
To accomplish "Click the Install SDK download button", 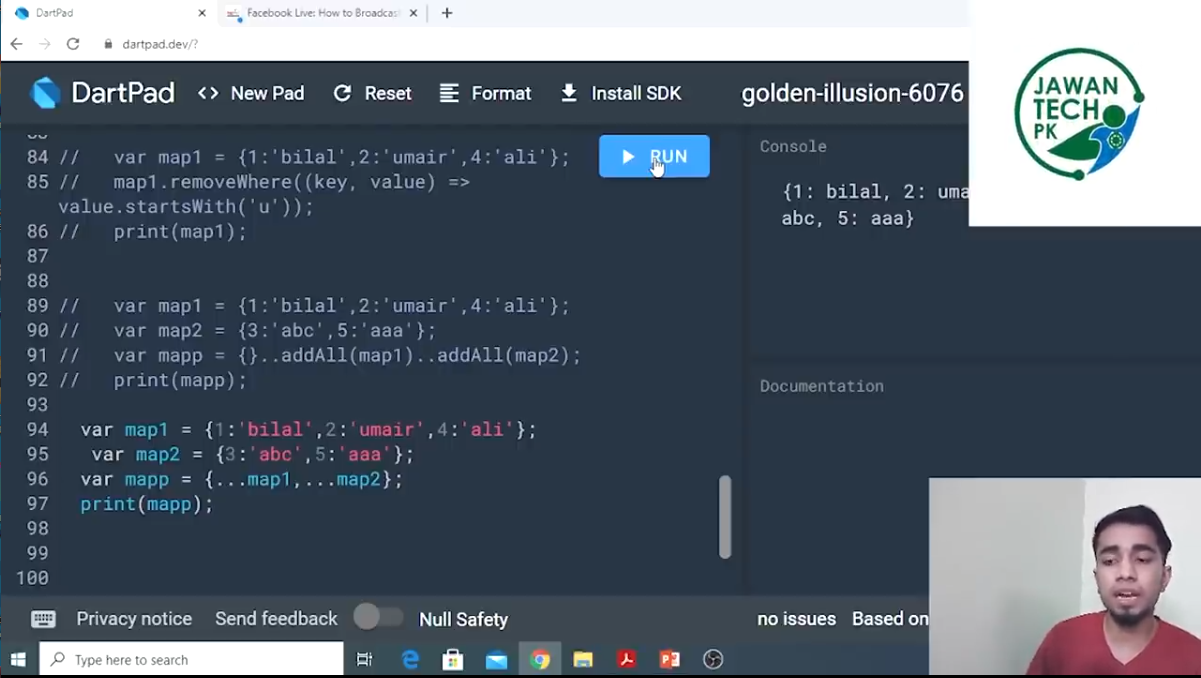I will 620,93.
